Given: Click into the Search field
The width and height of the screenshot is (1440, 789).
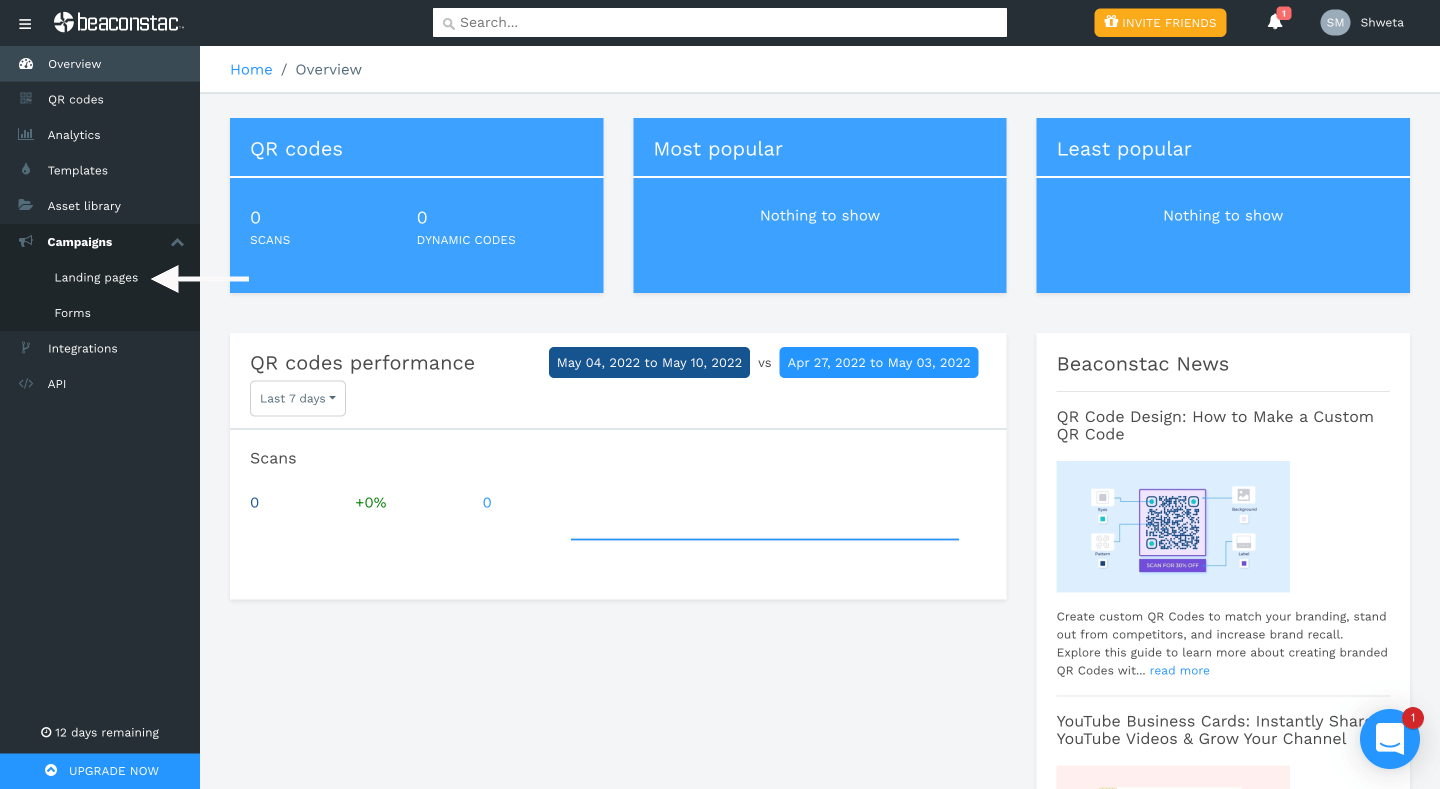Looking at the screenshot, I should click(x=720, y=22).
